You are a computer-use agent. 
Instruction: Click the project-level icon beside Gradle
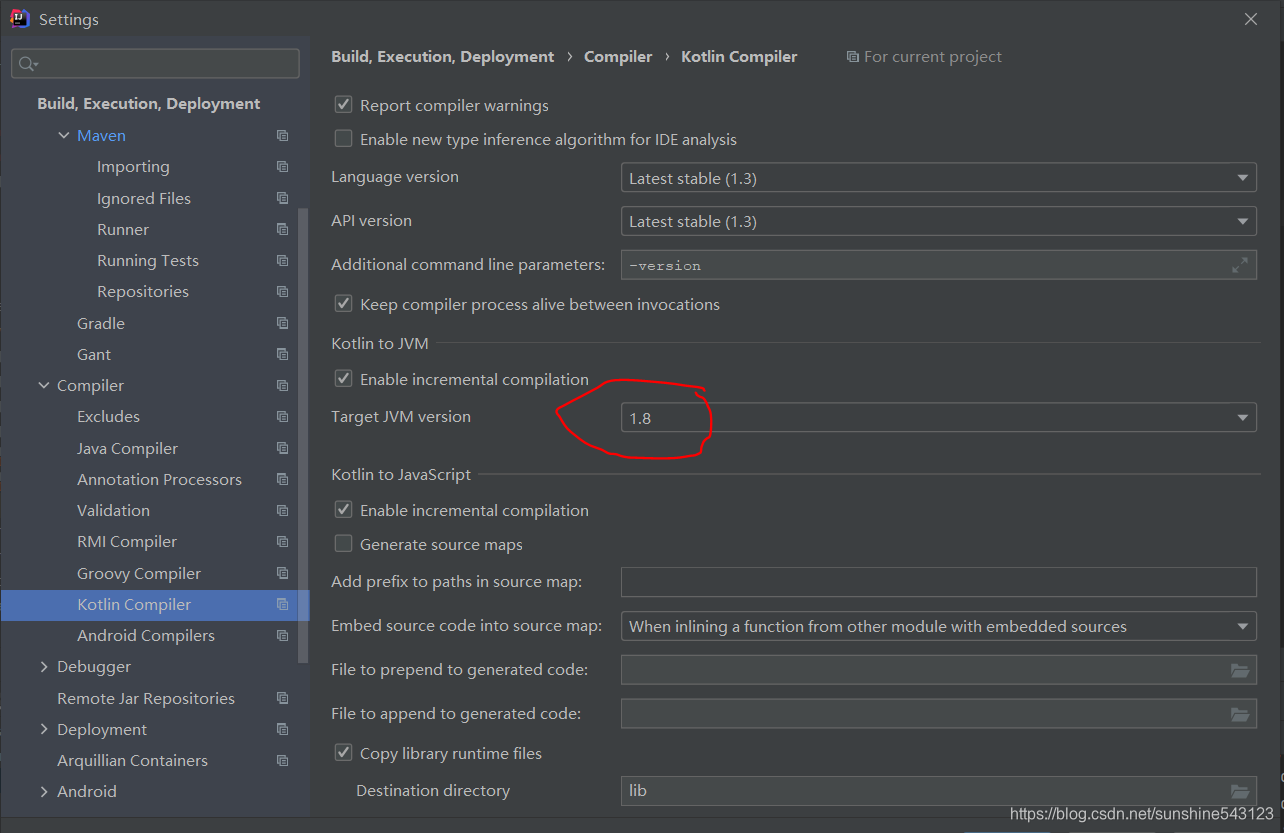(x=283, y=323)
